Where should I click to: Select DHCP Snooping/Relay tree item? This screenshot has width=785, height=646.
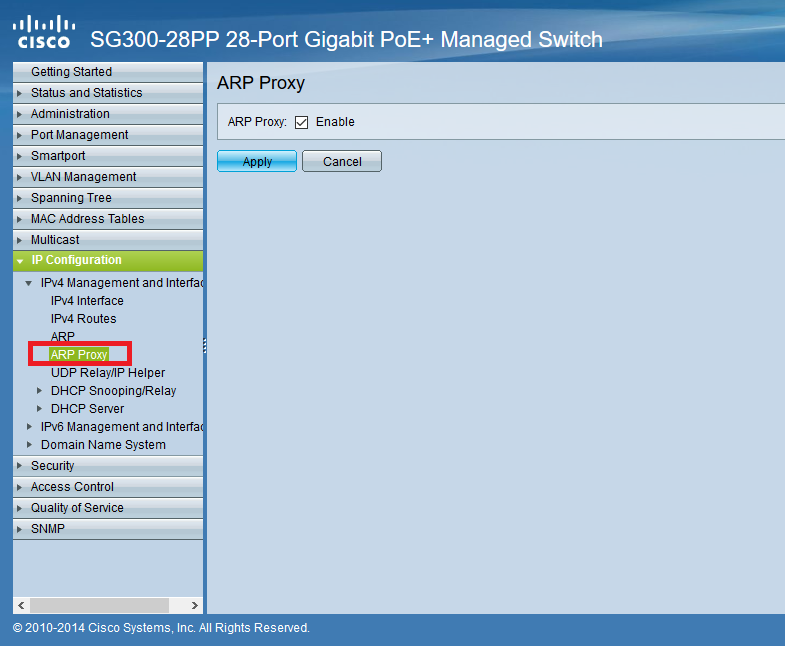114,391
